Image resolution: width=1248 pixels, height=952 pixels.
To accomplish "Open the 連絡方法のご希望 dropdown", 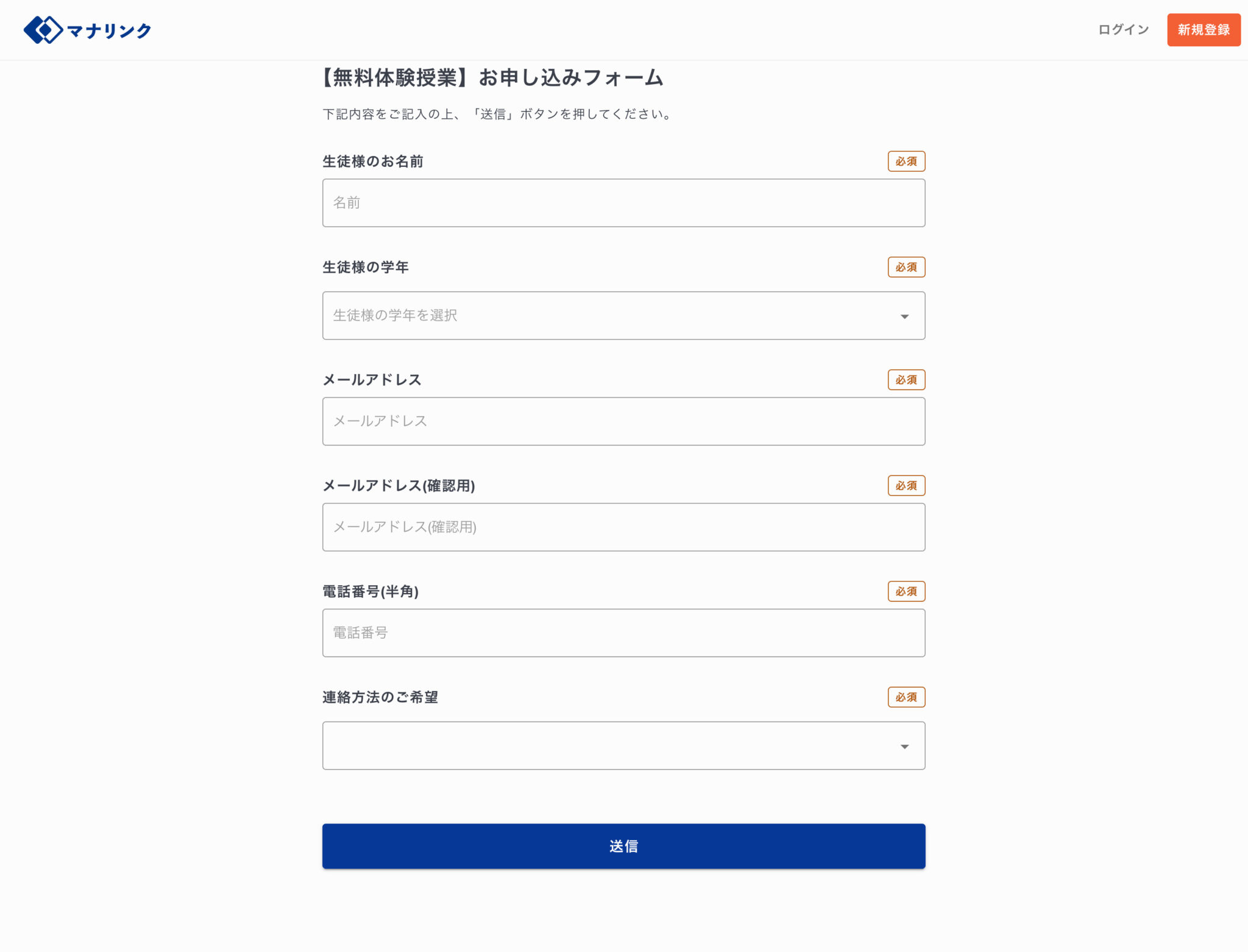I will pyautogui.click(x=623, y=745).
